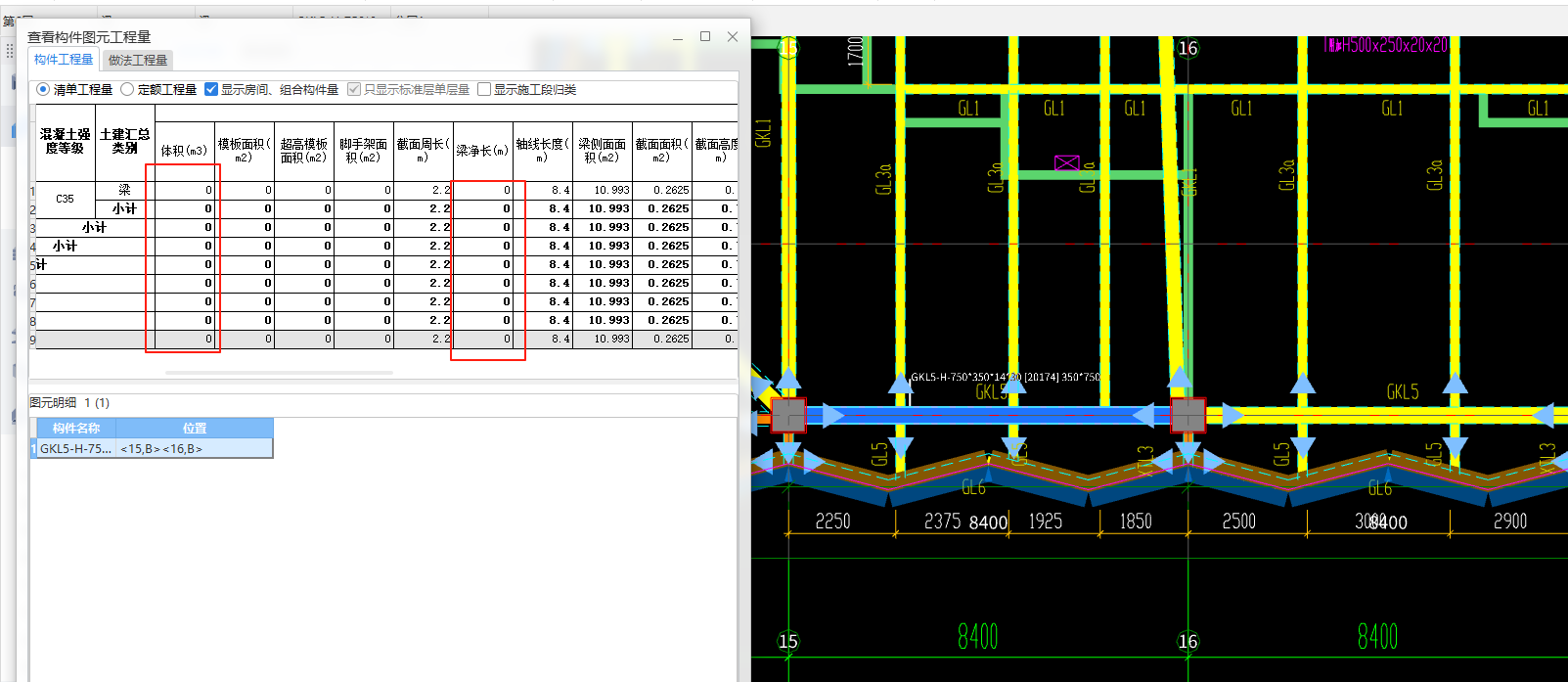The width and height of the screenshot is (1568, 682).
Task: Click the GL6 label left of axis 16
Action: (973, 486)
